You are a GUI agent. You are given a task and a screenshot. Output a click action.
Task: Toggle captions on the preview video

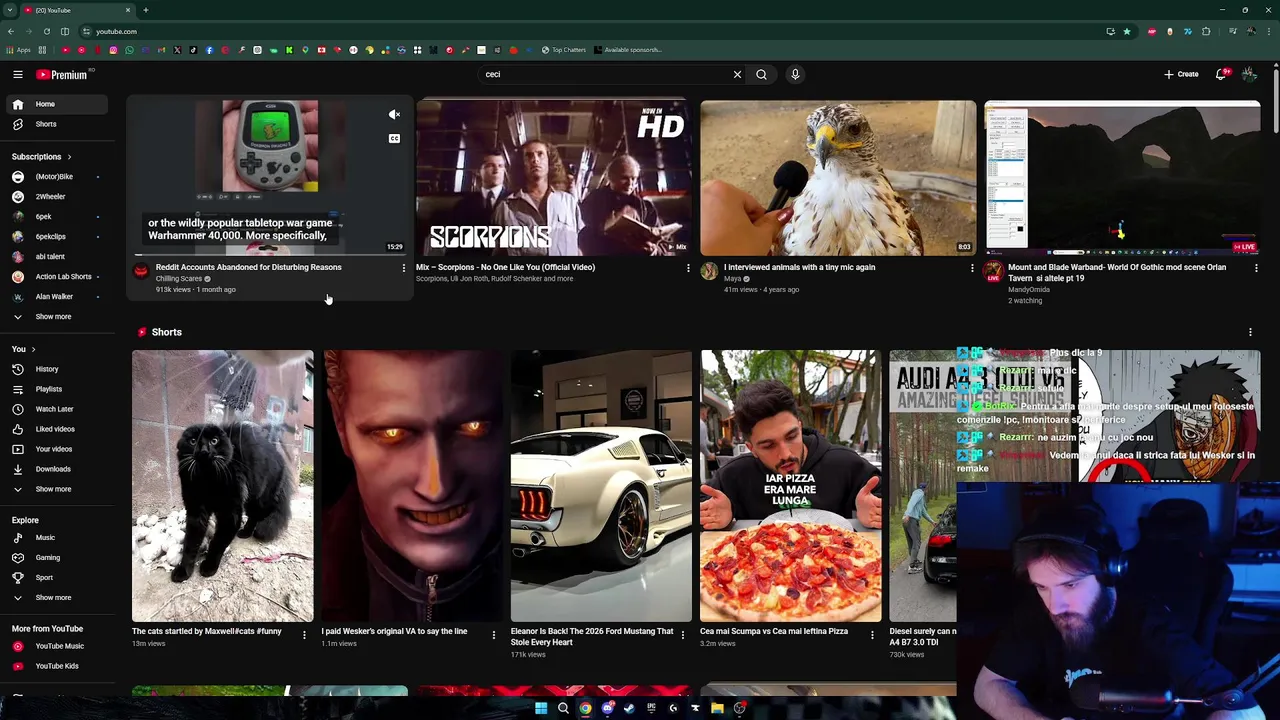tap(394, 139)
